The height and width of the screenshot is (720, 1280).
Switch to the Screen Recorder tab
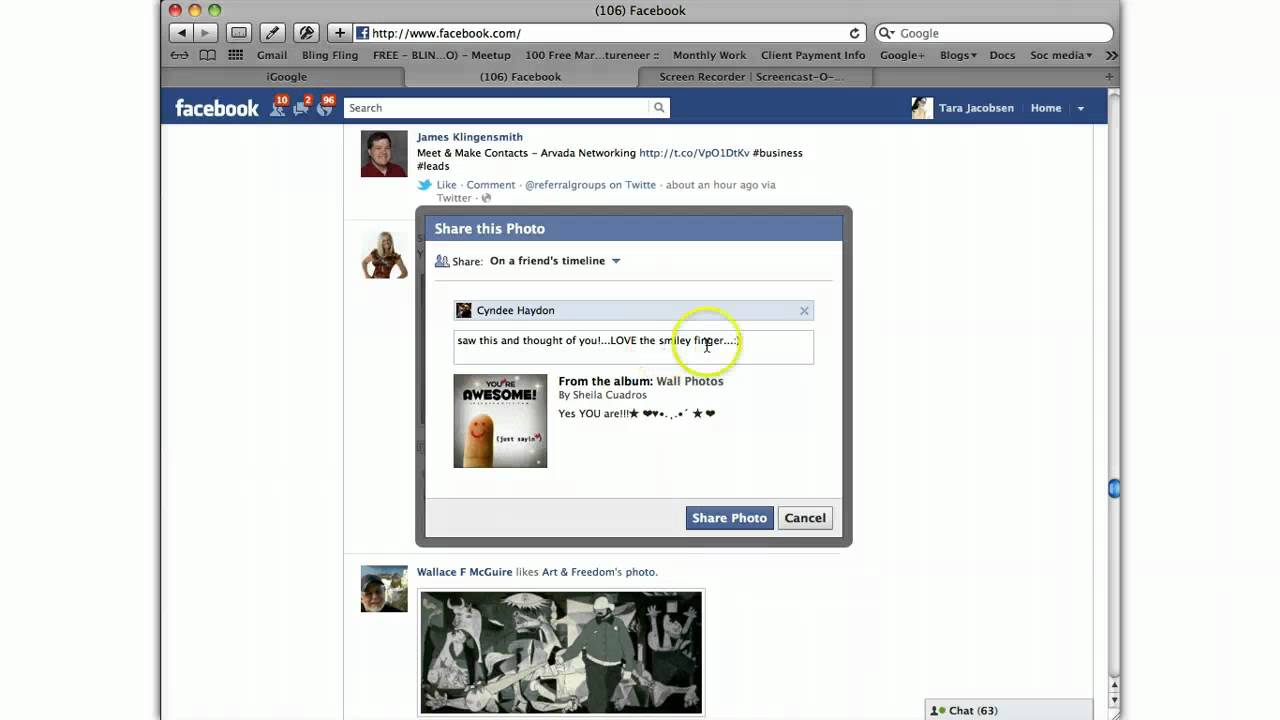(x=751, y=77)
